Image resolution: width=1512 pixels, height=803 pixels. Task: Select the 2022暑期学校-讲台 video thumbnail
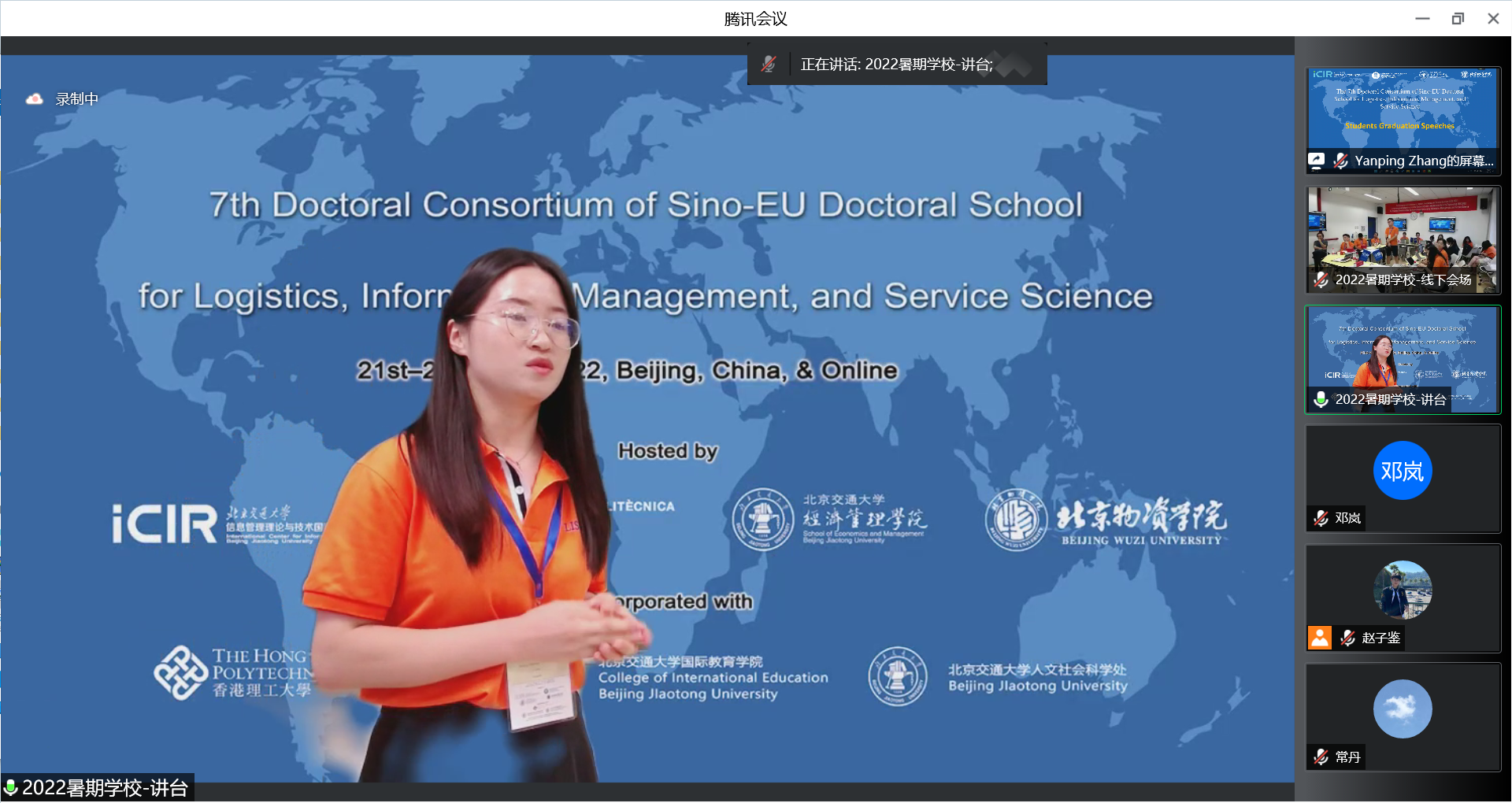click(1403, 360)
